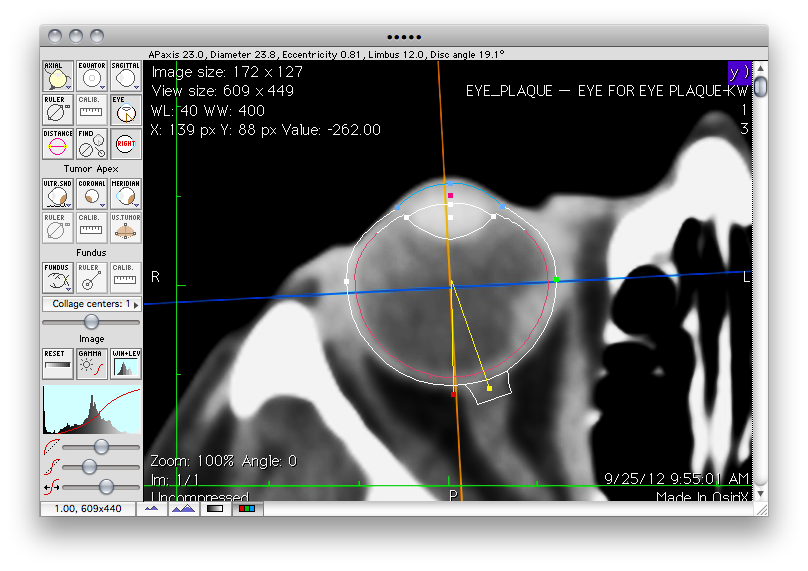The width and height of the screenshot is (808, 571).
Task: Click the Find tool icon
Action: (x=92, y=144)
